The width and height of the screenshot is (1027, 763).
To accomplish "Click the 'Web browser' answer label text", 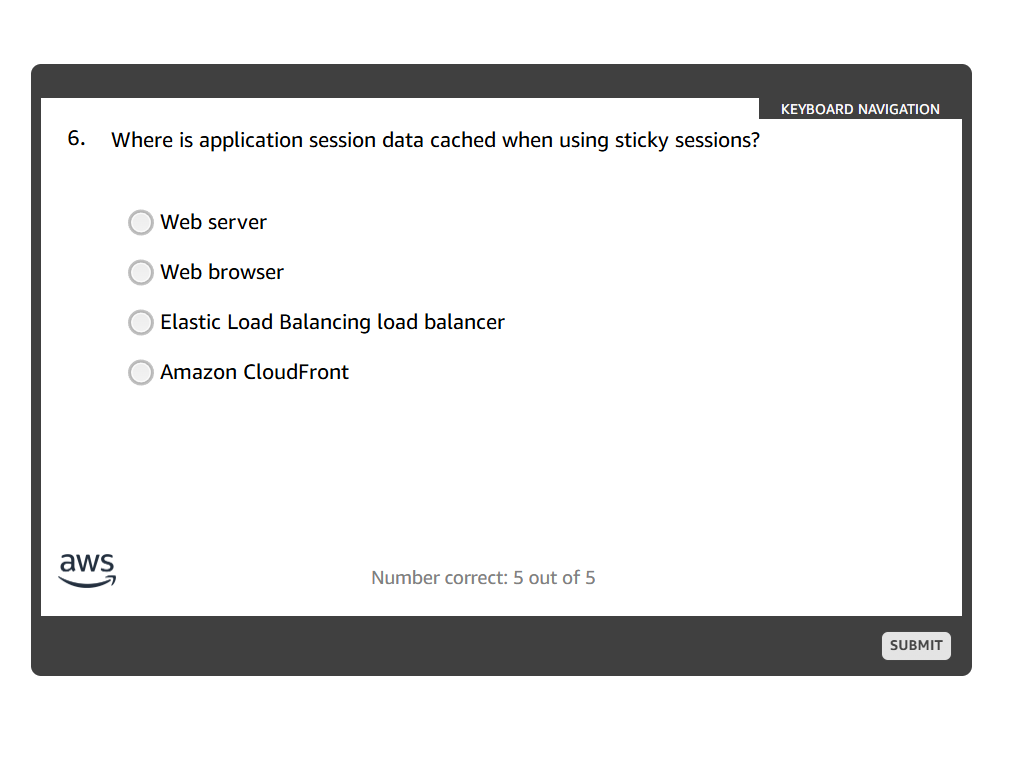I will click(222, 272).
